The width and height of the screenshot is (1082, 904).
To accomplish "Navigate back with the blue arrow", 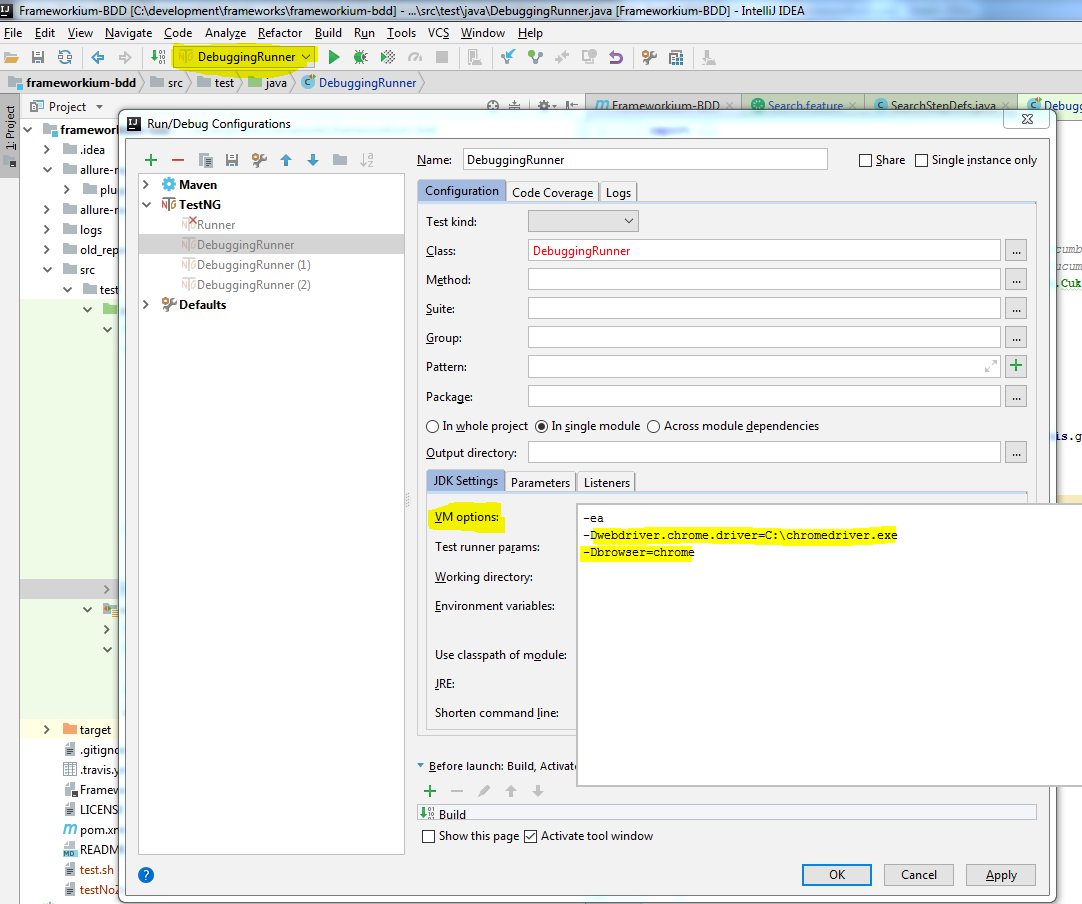I will pyautogui.click(x=98, y=57).
